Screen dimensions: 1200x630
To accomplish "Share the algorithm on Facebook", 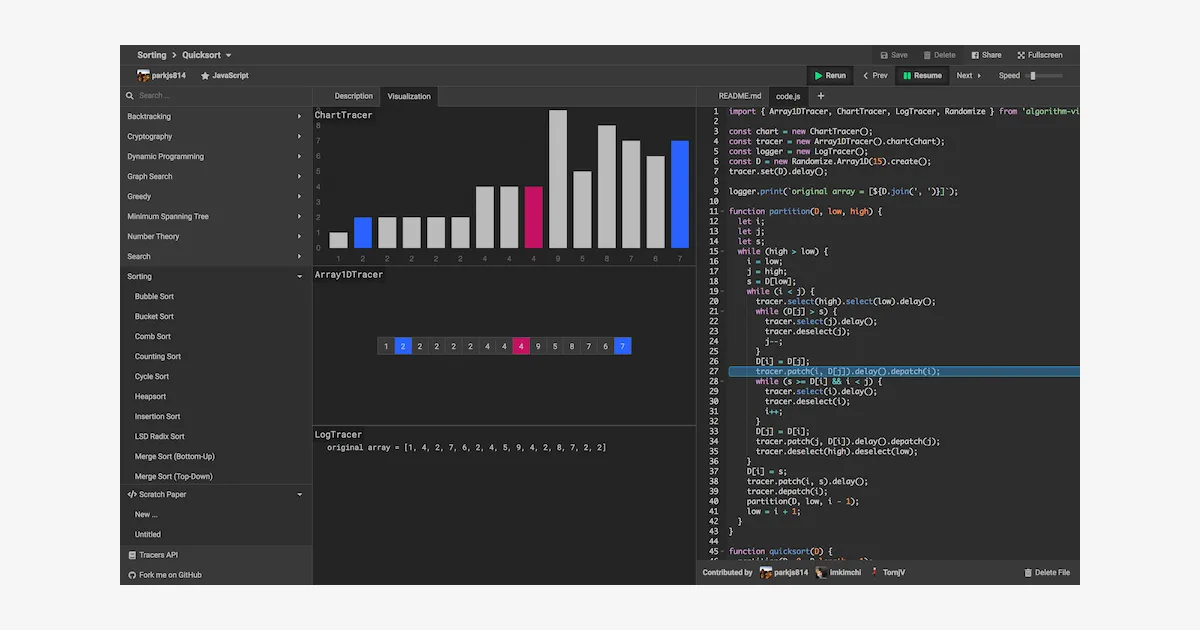I will (986, 55).
